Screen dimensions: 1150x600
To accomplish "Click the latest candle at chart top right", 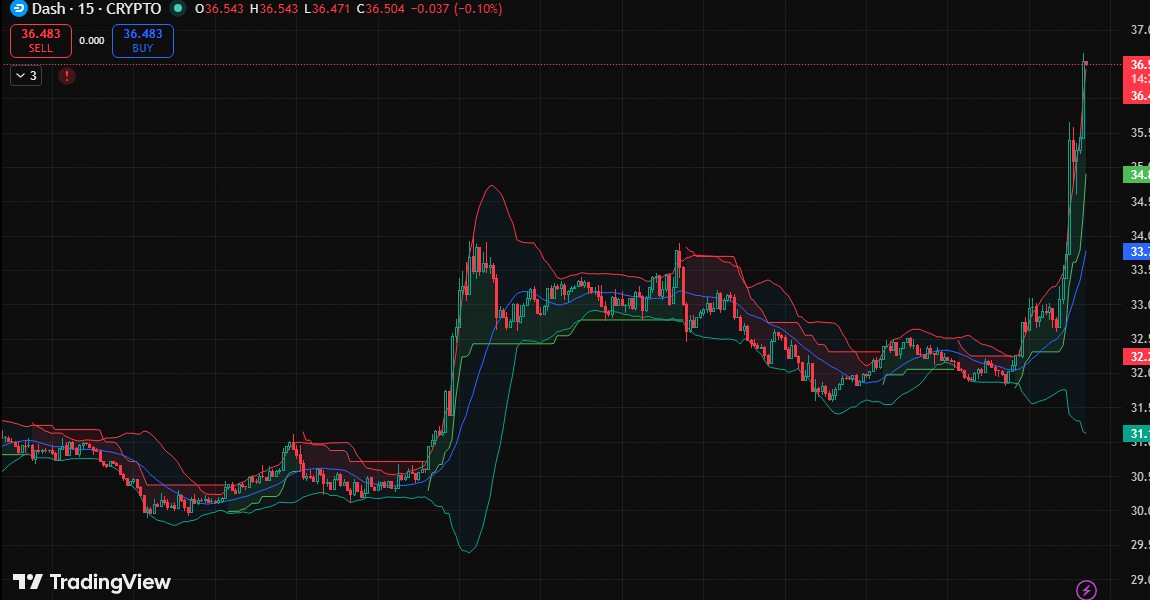I will (1085, 66).
